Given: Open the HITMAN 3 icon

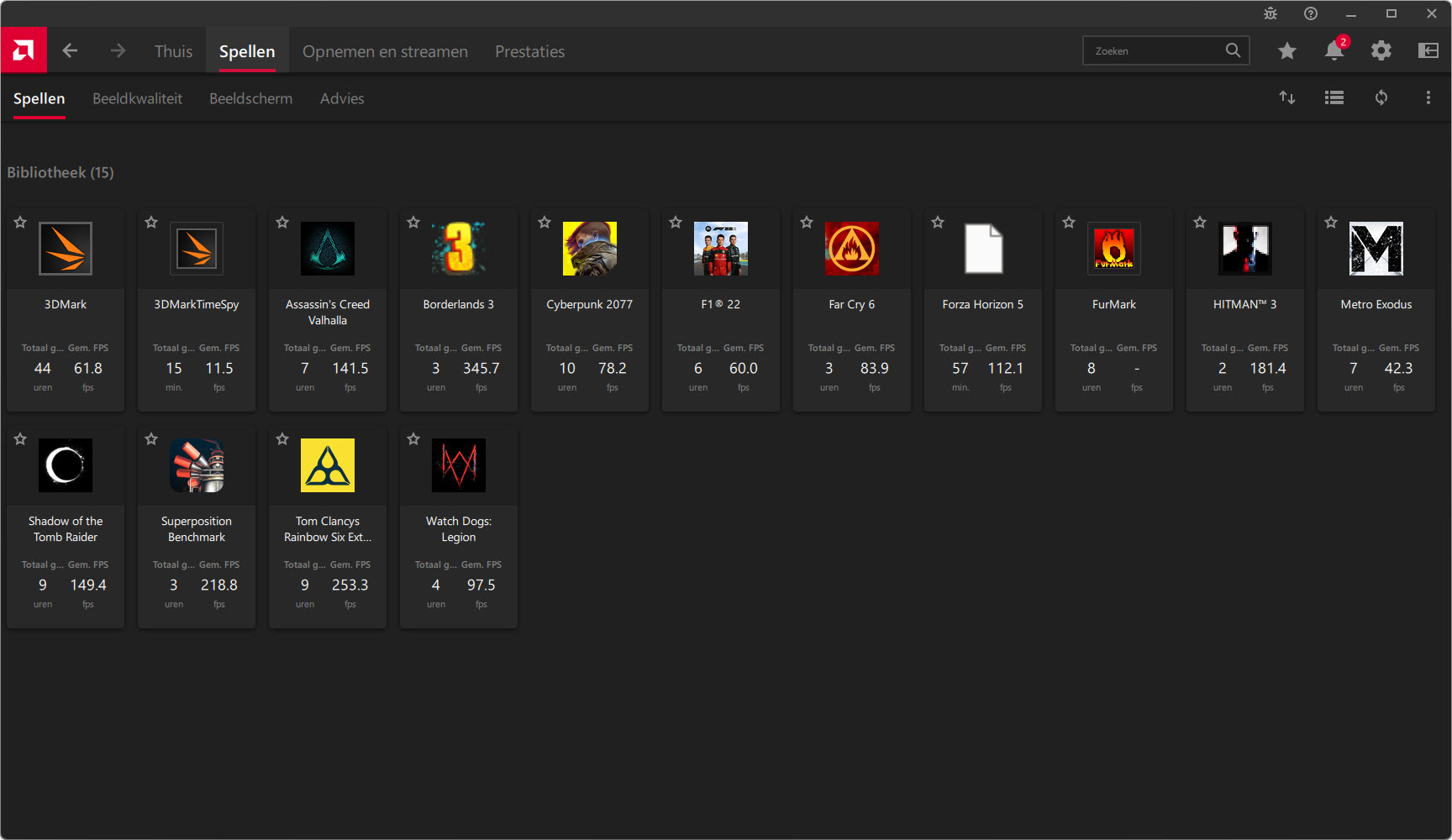Looking at the screenshot, I should [1245, 249].
